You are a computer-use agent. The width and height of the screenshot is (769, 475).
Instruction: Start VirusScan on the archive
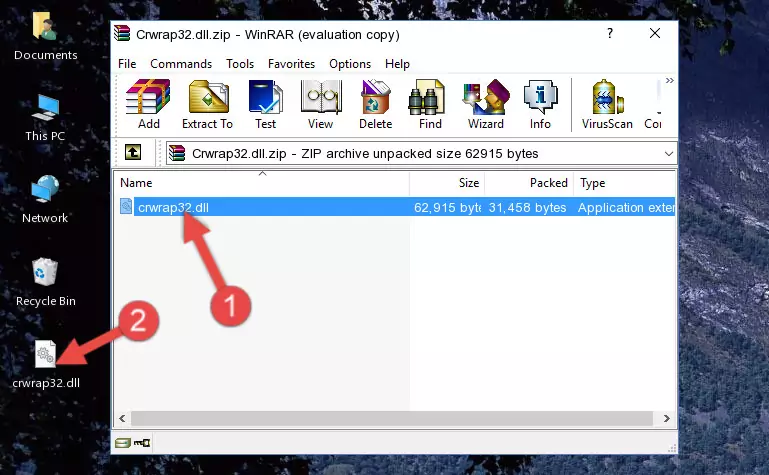[607, 104]
